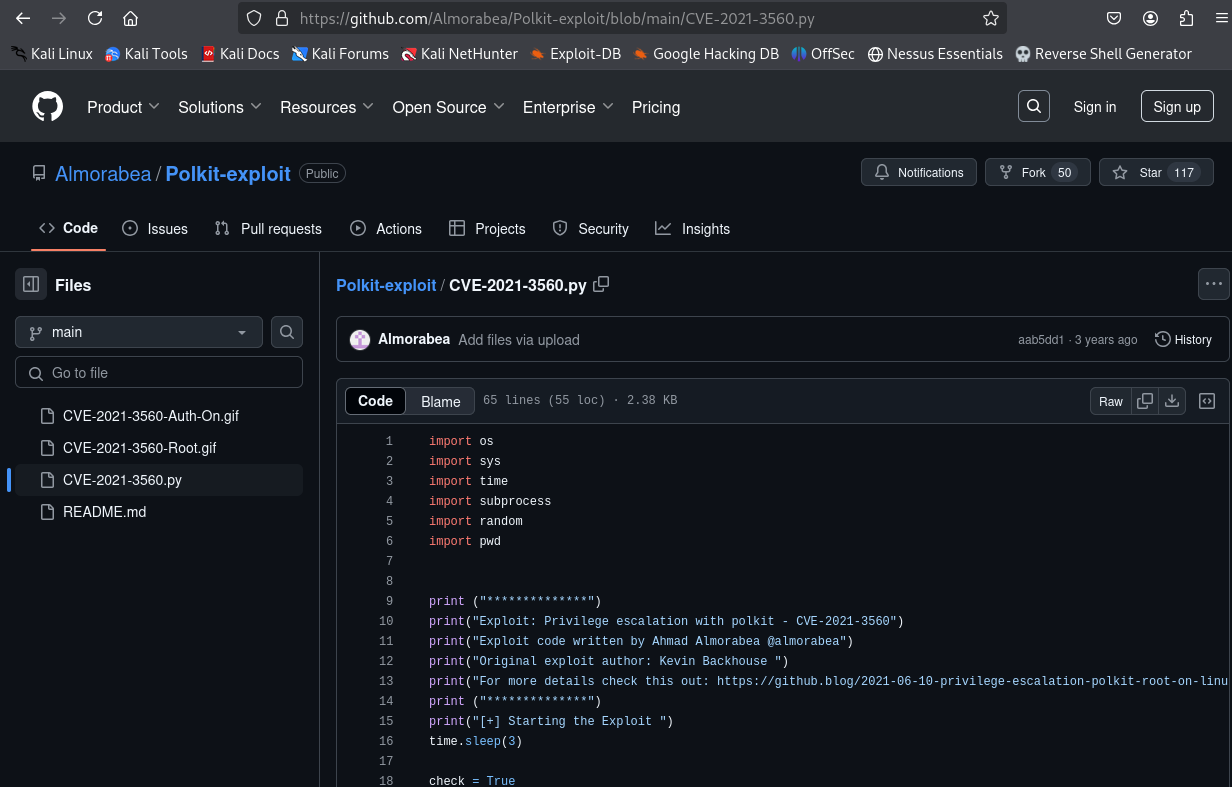Click Almorabea's avatar in the commit bar
The image size is (1232, 787).
pos(360,340)
